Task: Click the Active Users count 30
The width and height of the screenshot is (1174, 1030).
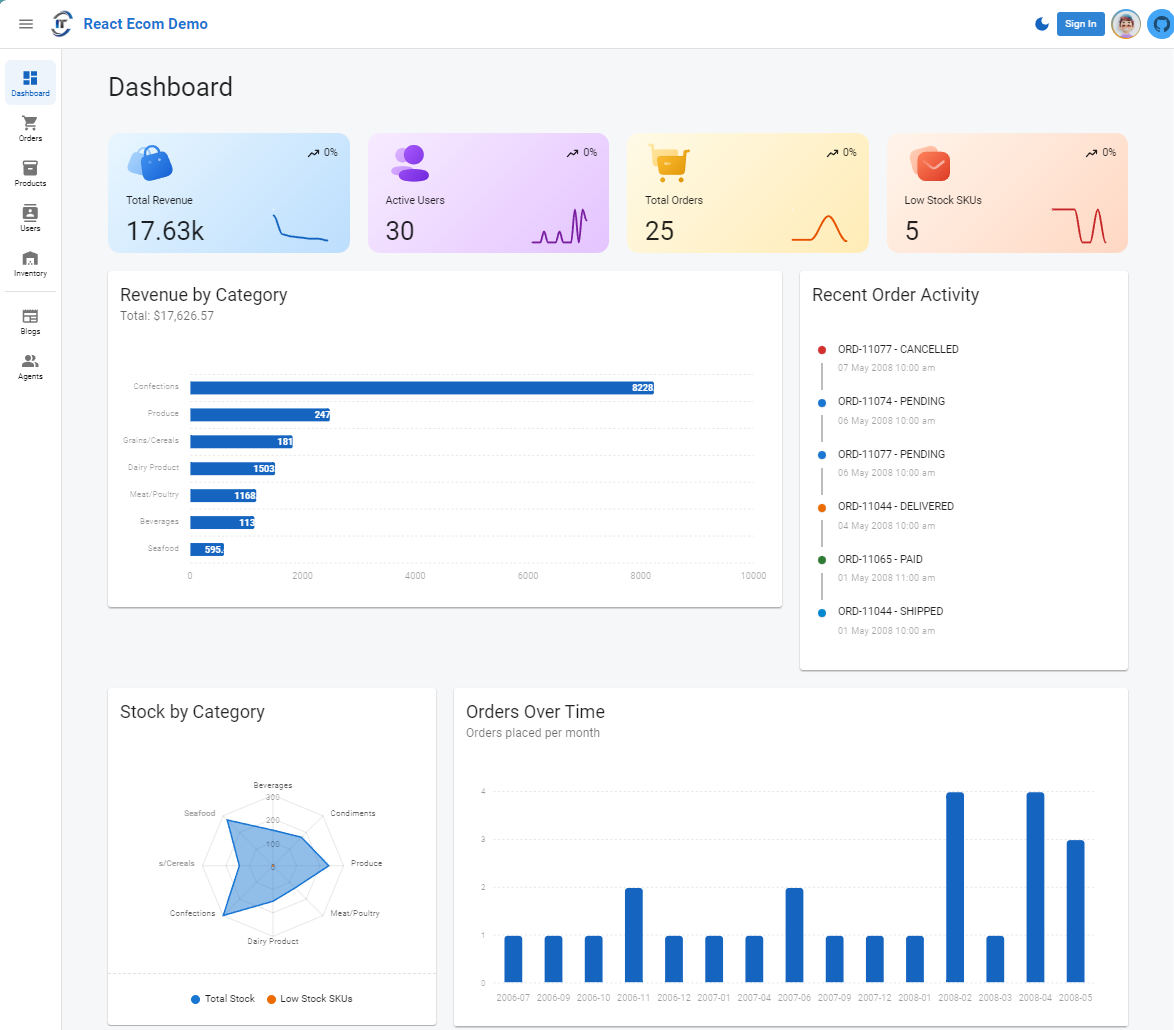Action: pyautogui.click(x=400, y=231)
